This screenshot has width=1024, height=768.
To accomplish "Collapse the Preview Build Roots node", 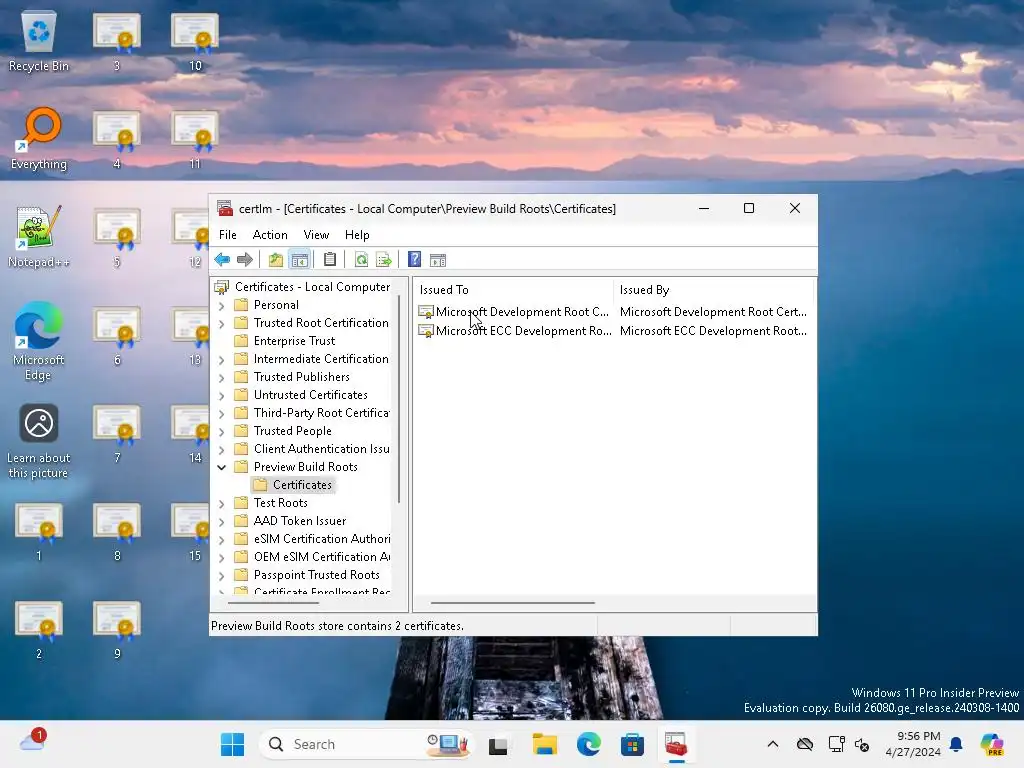I will pos(221,467).
